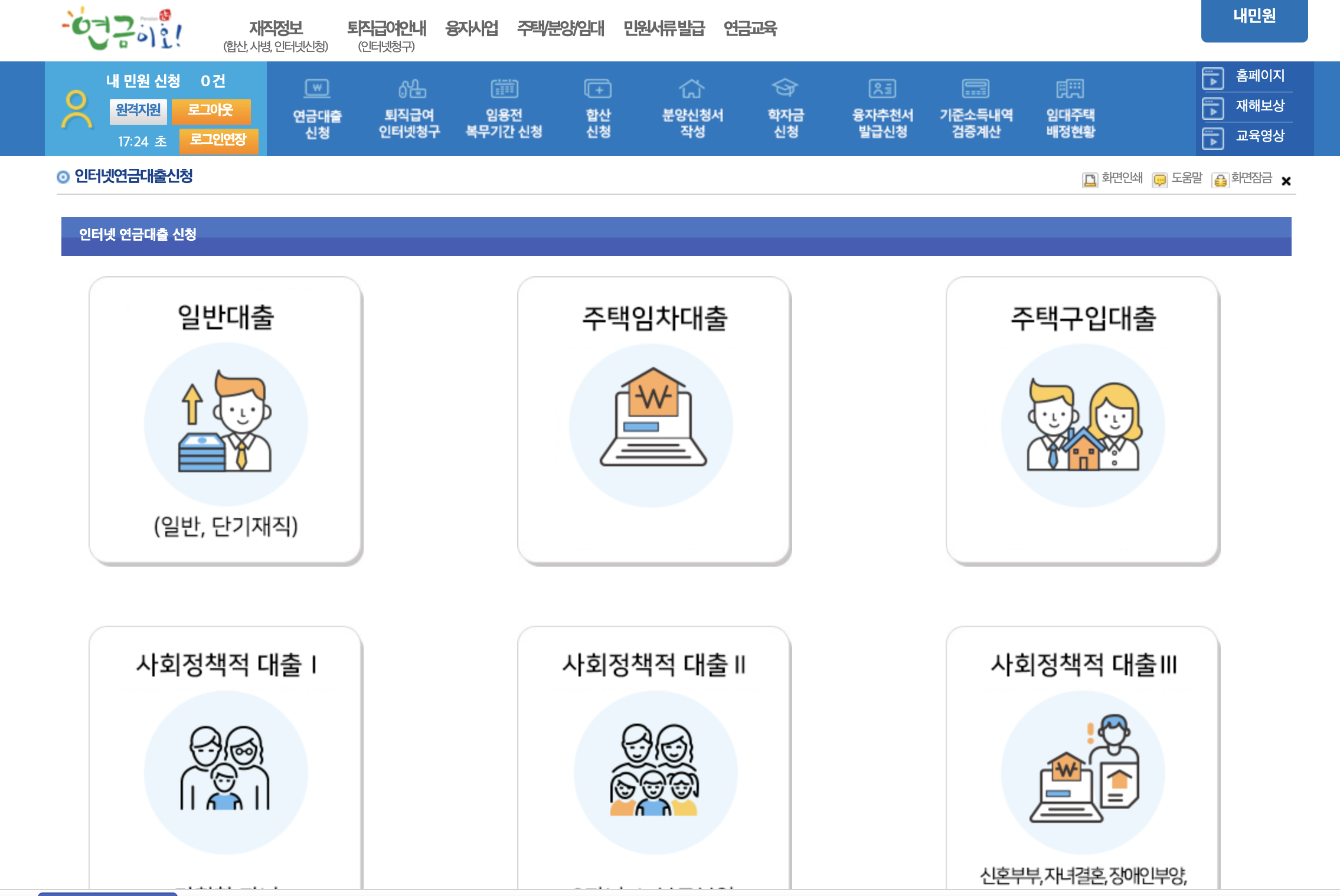1340x896 pixels.
Task: Click the 원격지원 button
Action: click(x=138, y=110)
